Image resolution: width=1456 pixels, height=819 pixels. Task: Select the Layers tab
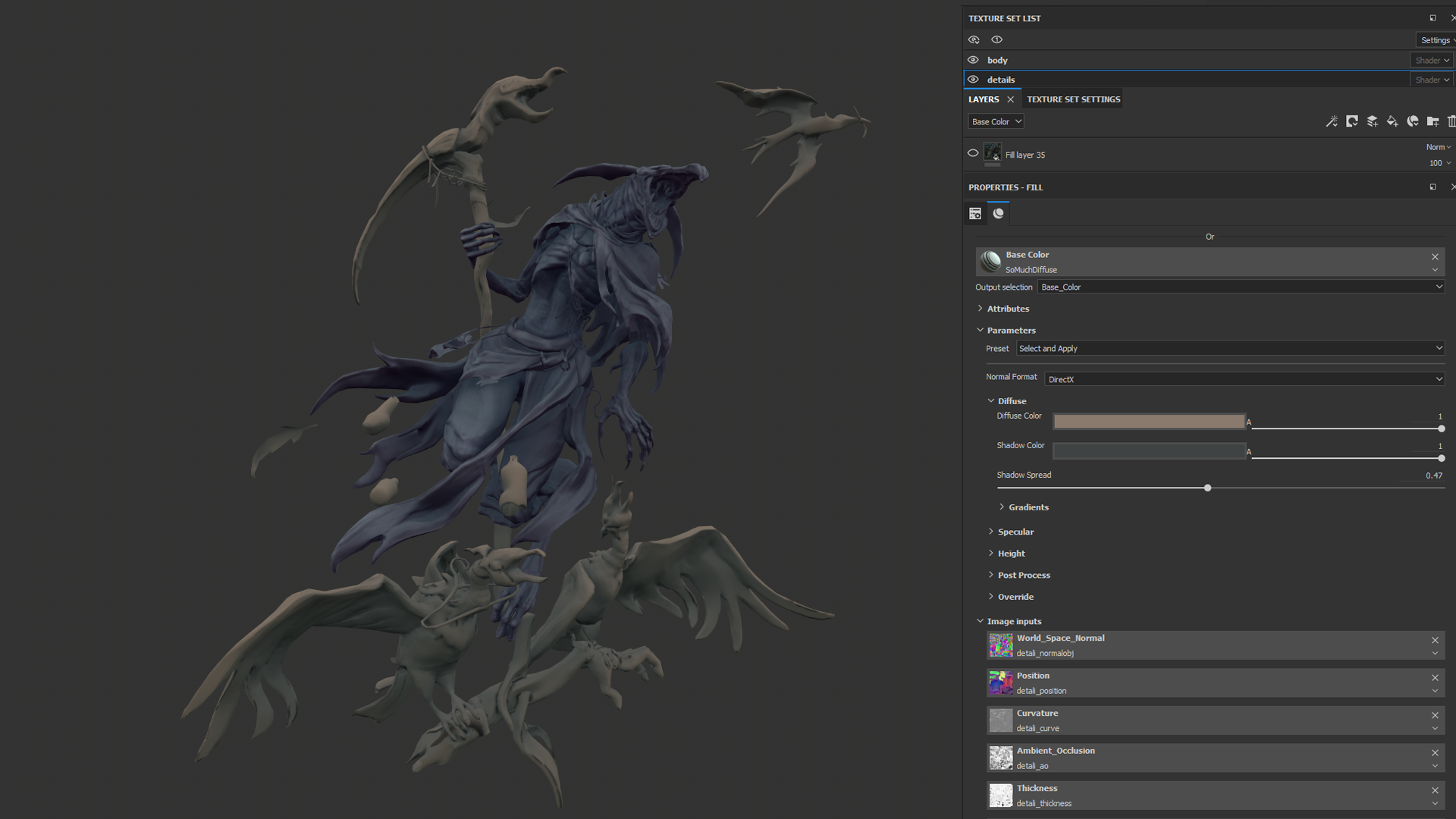tap(984, 99)
